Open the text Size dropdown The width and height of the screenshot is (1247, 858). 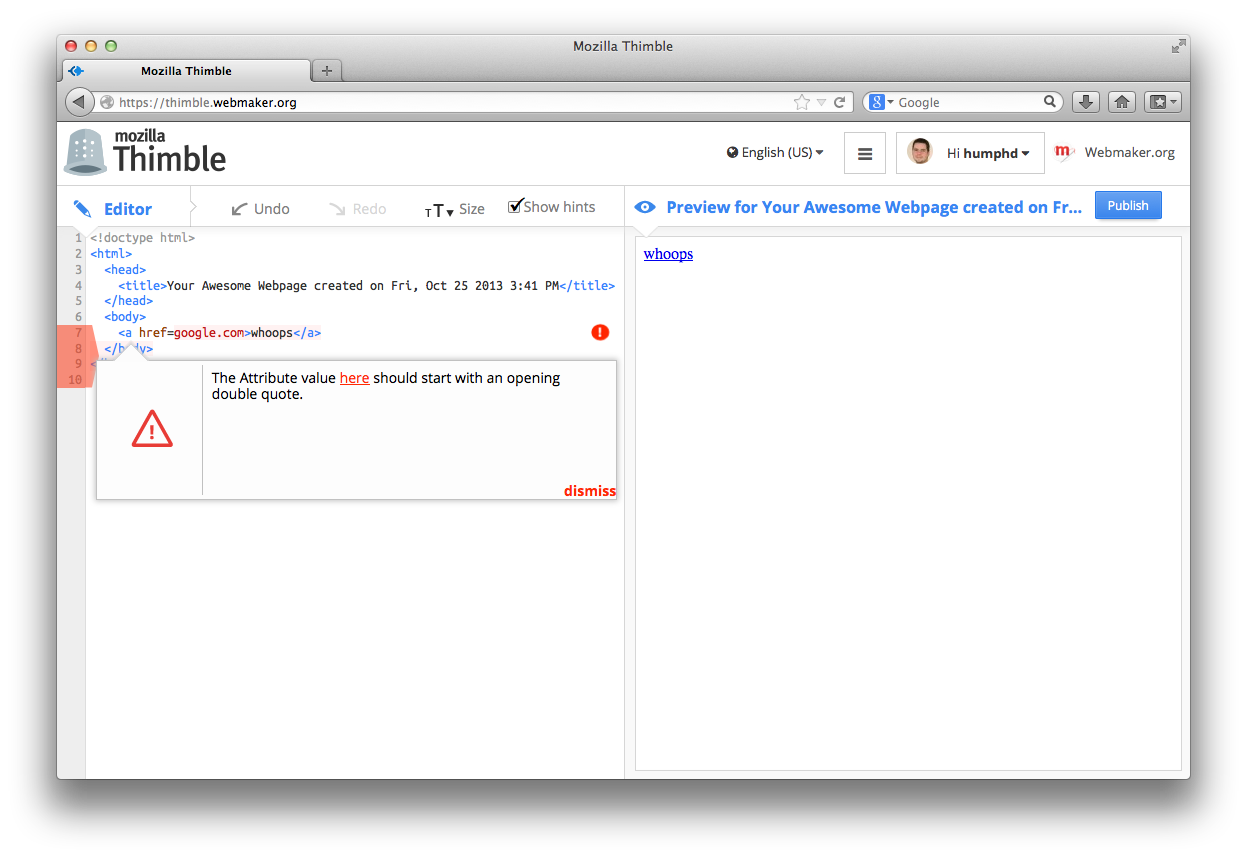click(455, 209)
